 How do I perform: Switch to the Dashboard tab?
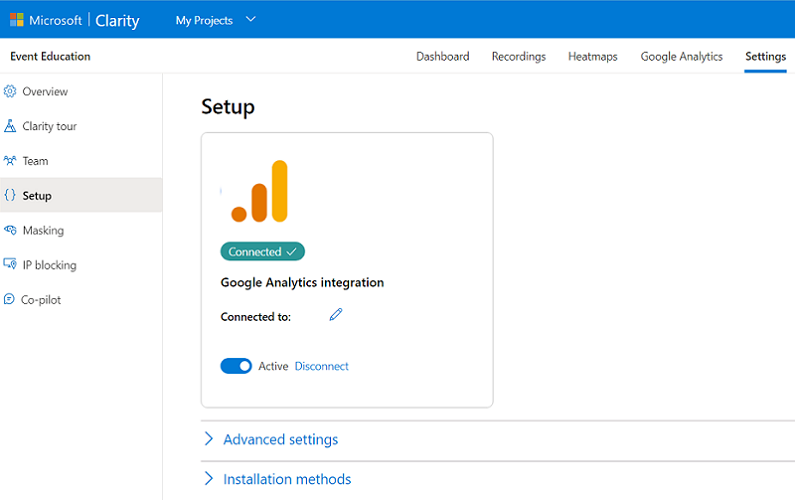[443, 56]
